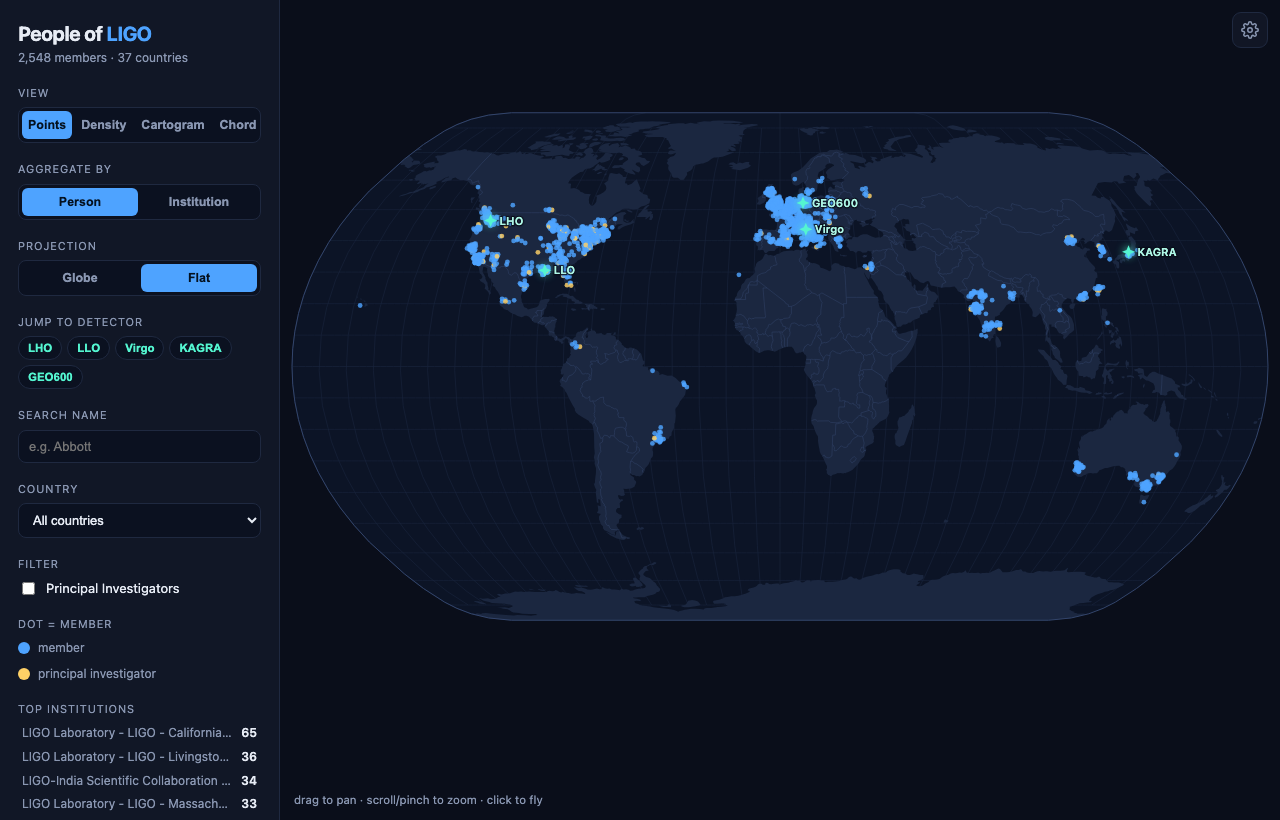Click the LHO label on the map
The width and height of the screenshot is (1280, 820).
click(511, 221)
